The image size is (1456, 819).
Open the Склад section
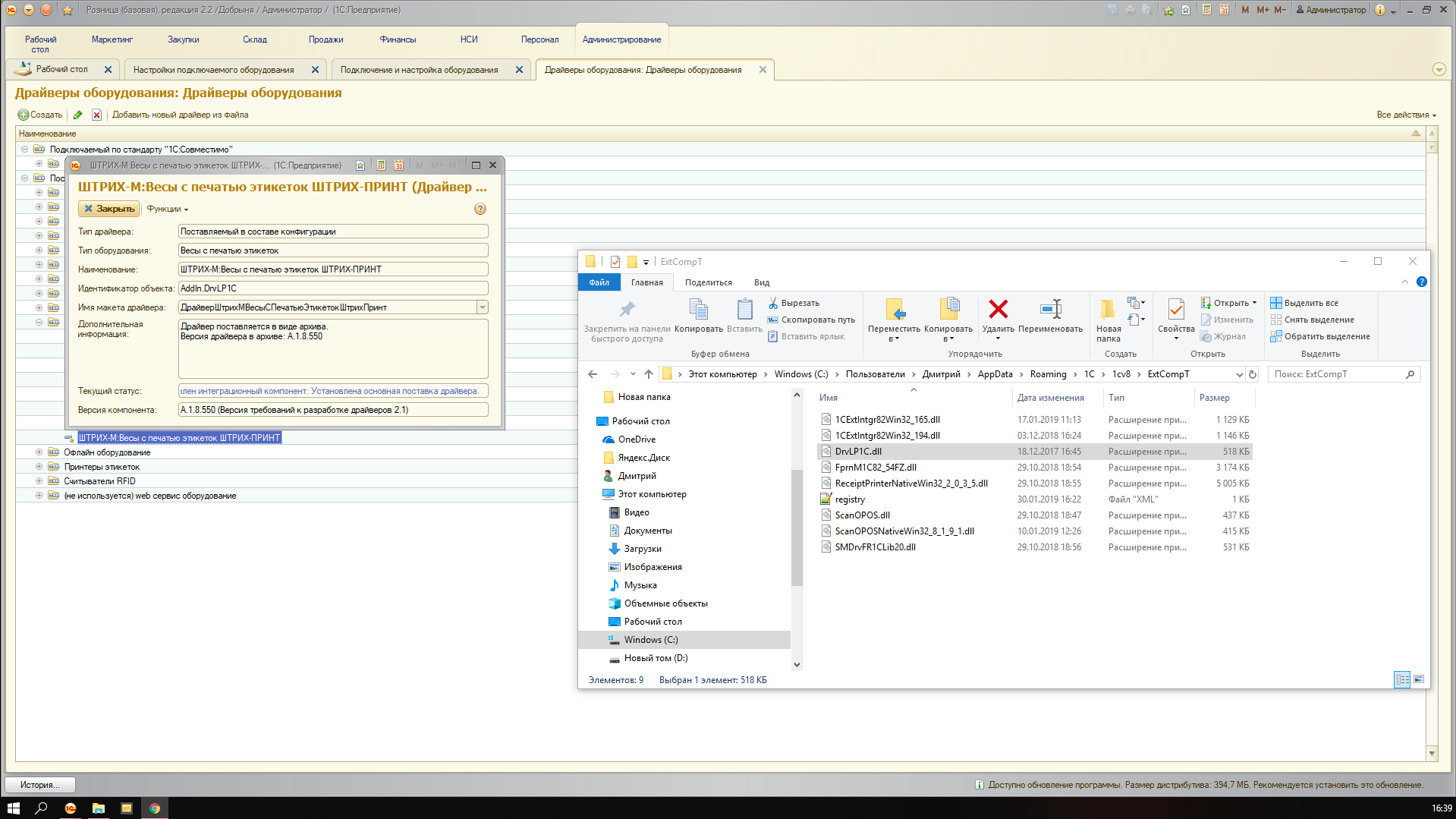click(255, 39)
